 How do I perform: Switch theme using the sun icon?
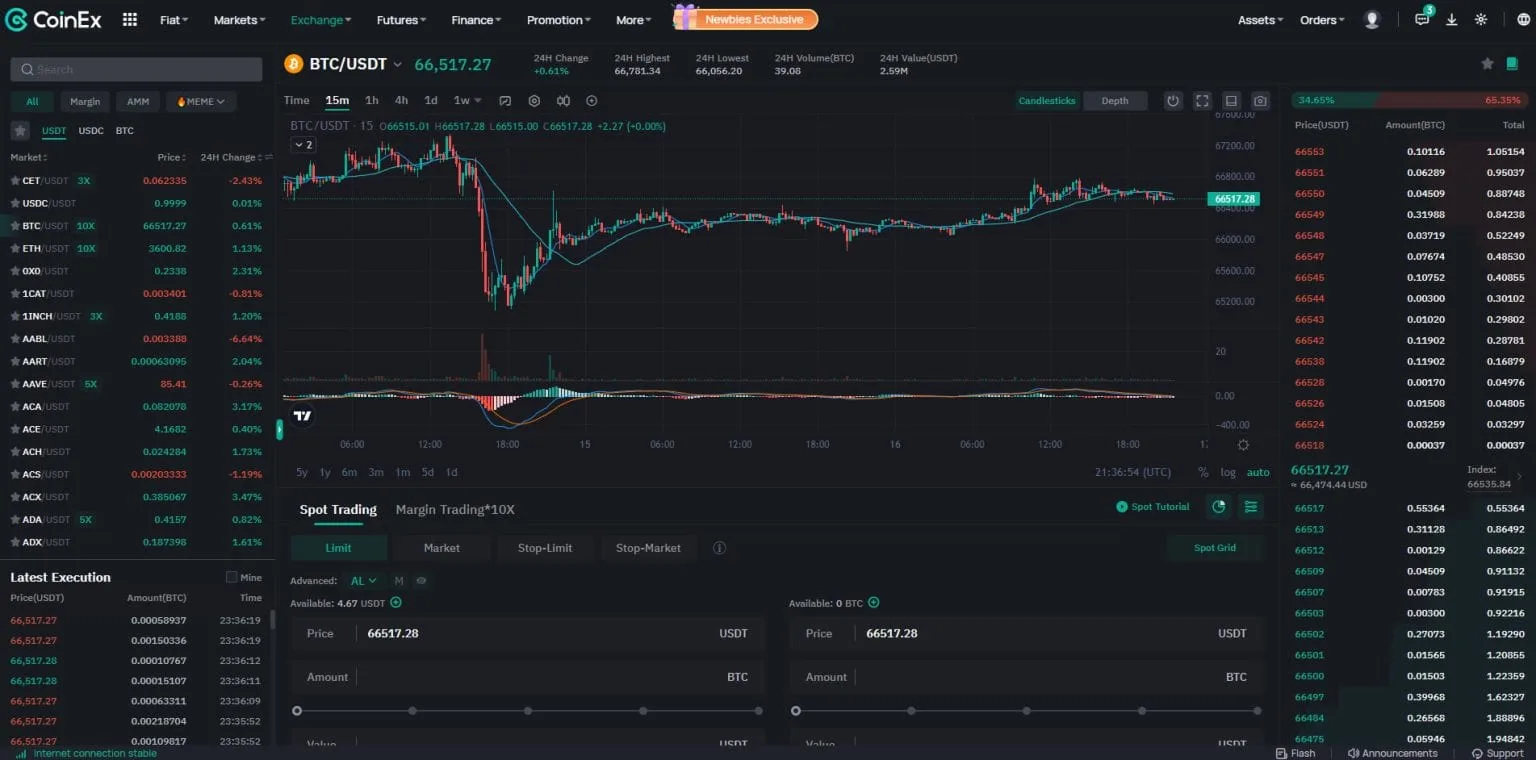point(1481,20)
